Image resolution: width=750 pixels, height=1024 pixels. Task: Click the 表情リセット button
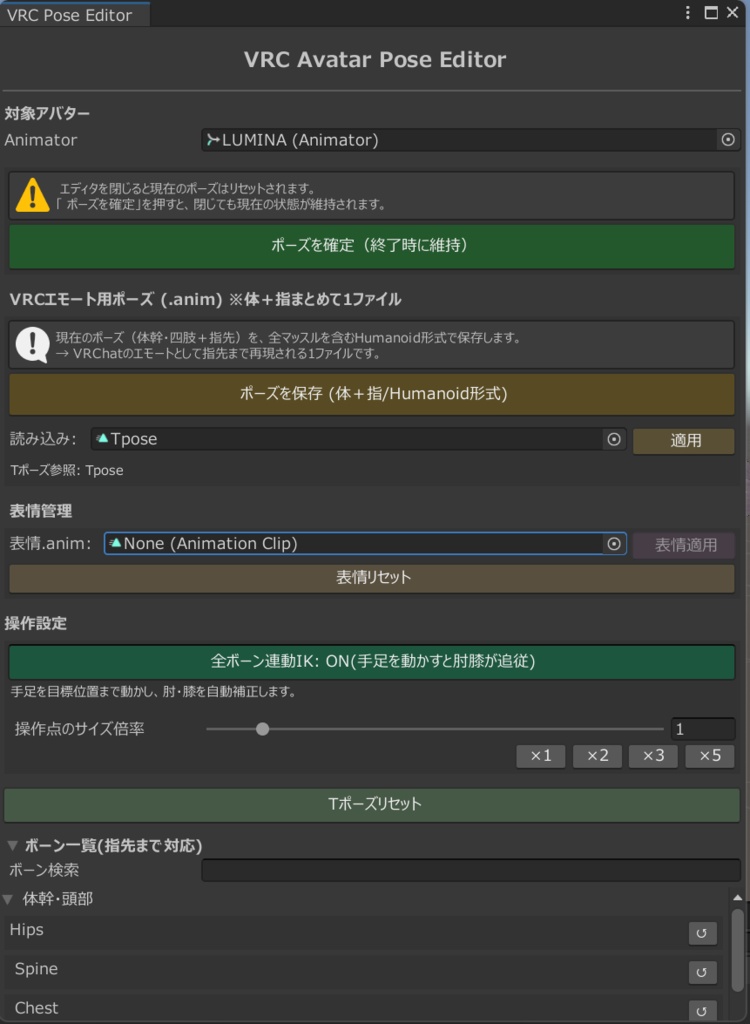pyautogui.click(x=372, y=578)
